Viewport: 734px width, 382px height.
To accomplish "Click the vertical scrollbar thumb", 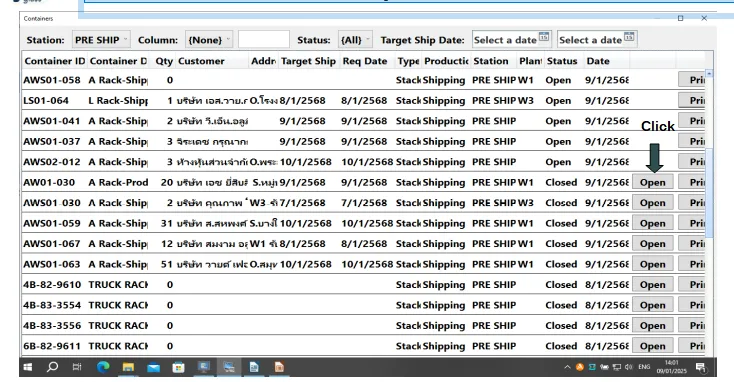I will click(710, 192).
